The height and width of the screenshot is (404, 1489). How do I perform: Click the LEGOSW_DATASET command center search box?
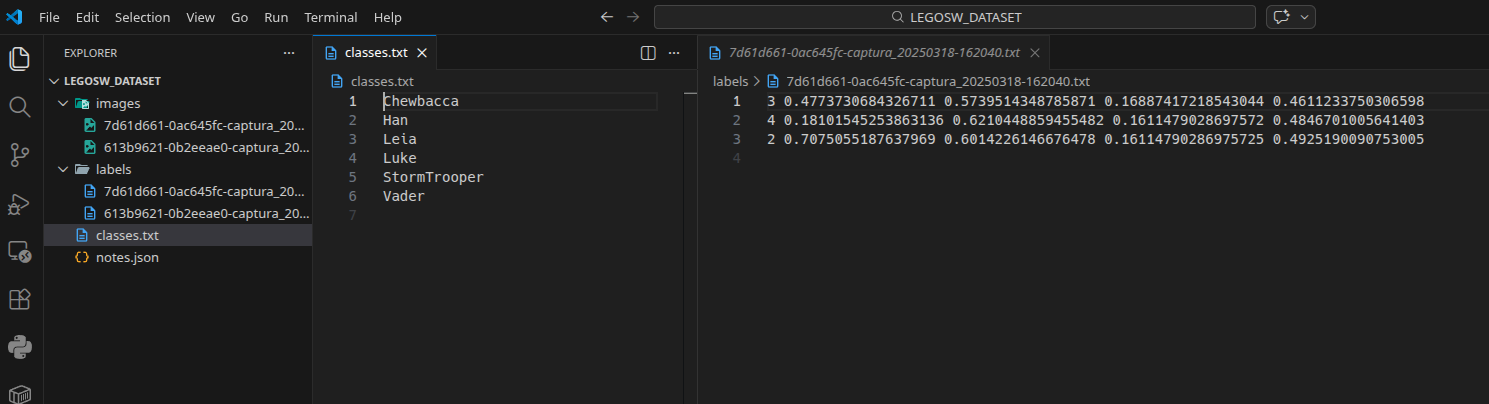coord(955,17)
